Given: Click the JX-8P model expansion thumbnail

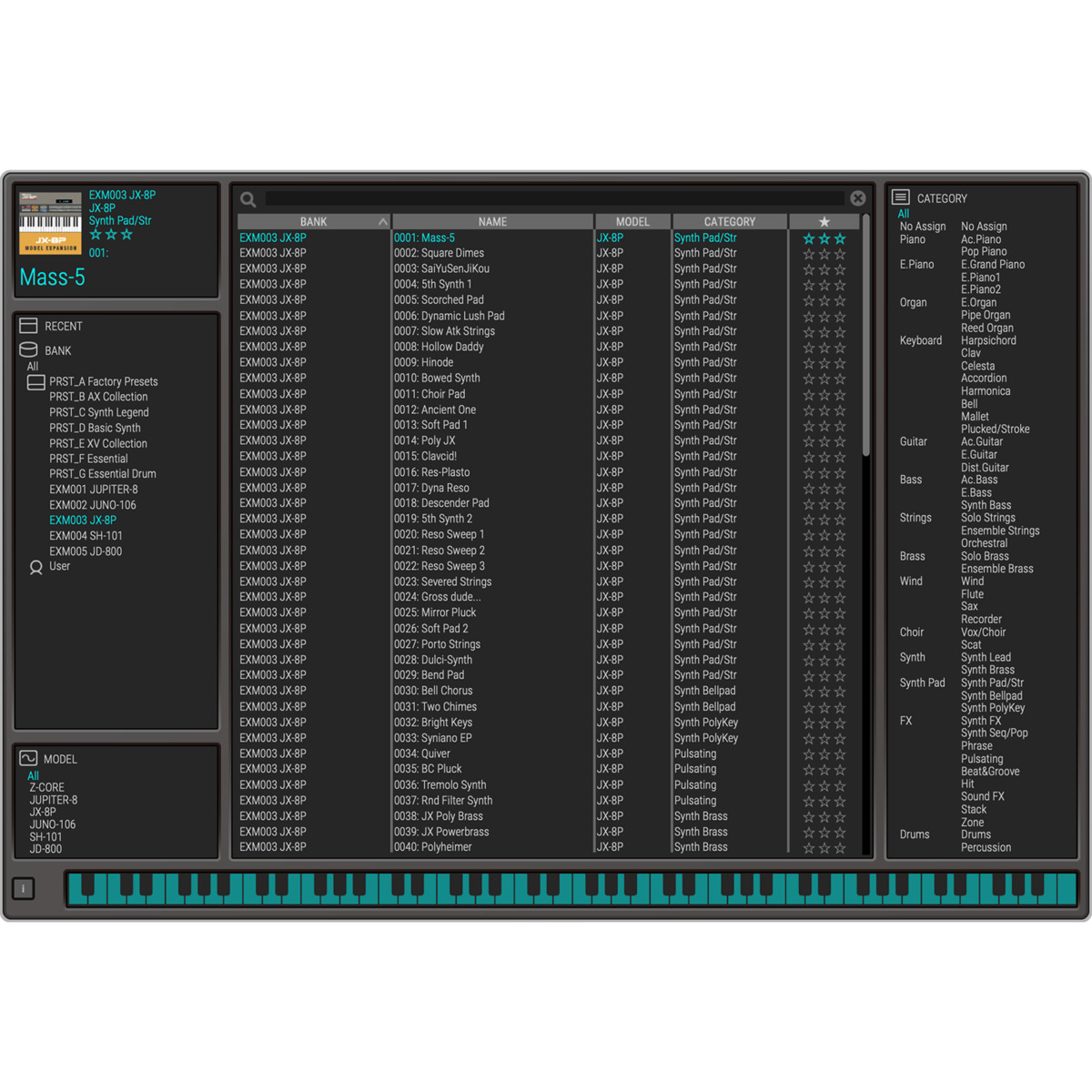Looking at the screenshot, I should pyautogui.click(x=51, y=224).
